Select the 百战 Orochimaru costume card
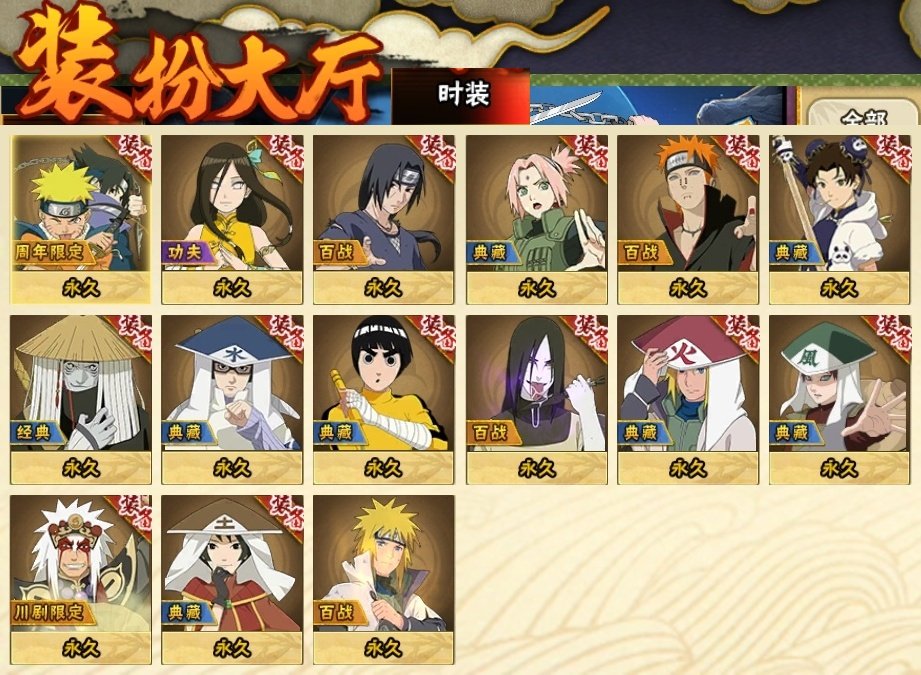This screenshot has width=921, height=675. (537, 399)
